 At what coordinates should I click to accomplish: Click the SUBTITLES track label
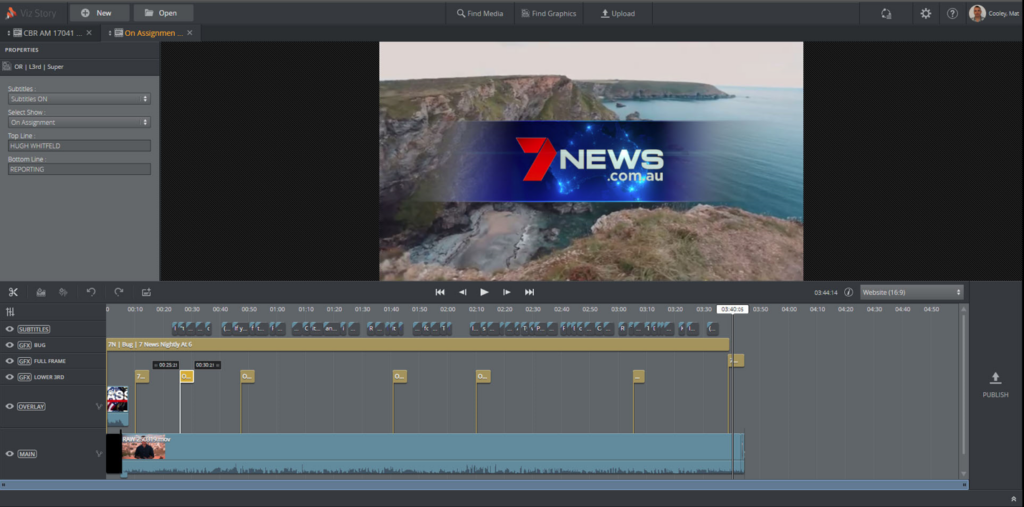pyautogui.click(x=34, y=329)
